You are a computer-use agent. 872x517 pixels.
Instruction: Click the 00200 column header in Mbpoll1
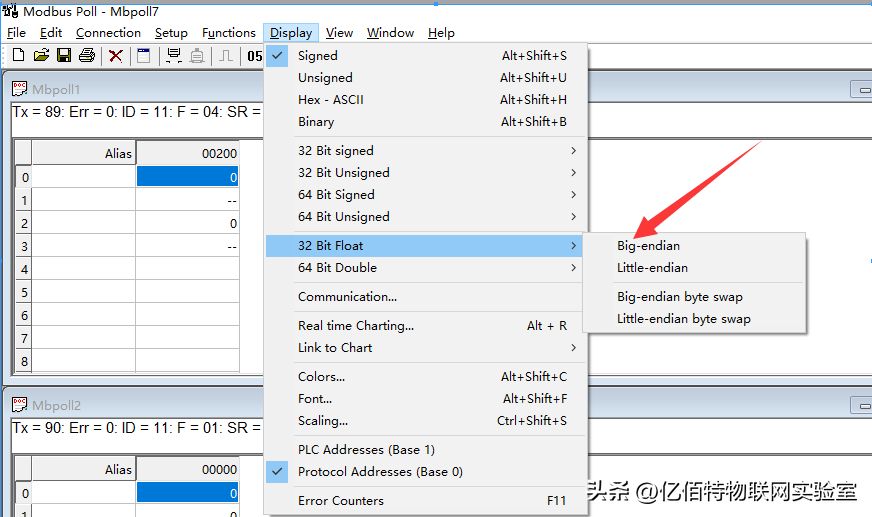point(188,153)
